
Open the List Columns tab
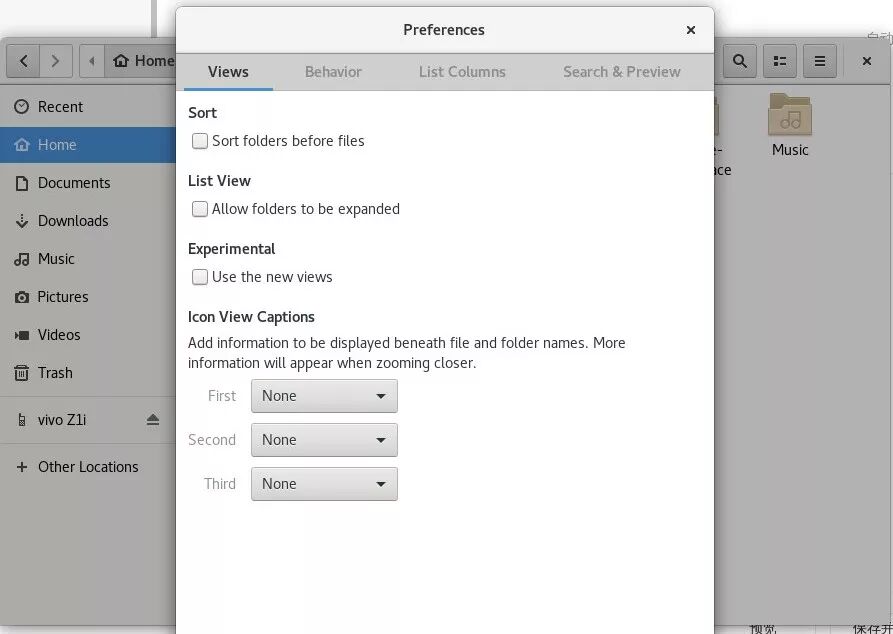coord(462,72)
